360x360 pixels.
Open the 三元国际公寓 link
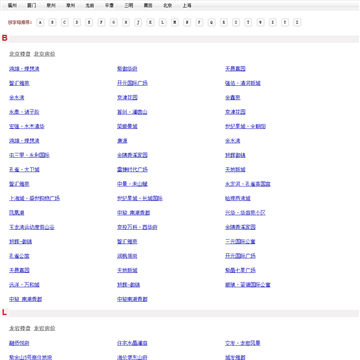coord(240,242)
